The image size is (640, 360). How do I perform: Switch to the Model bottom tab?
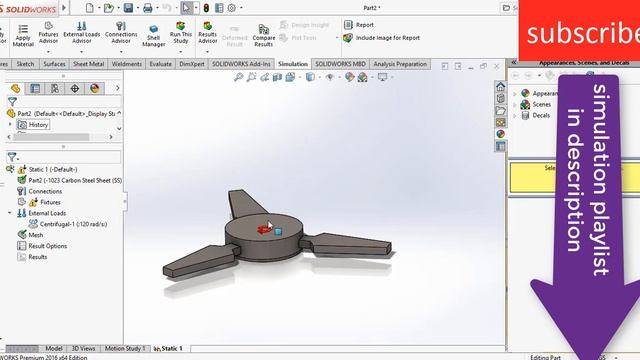(53, 349)
